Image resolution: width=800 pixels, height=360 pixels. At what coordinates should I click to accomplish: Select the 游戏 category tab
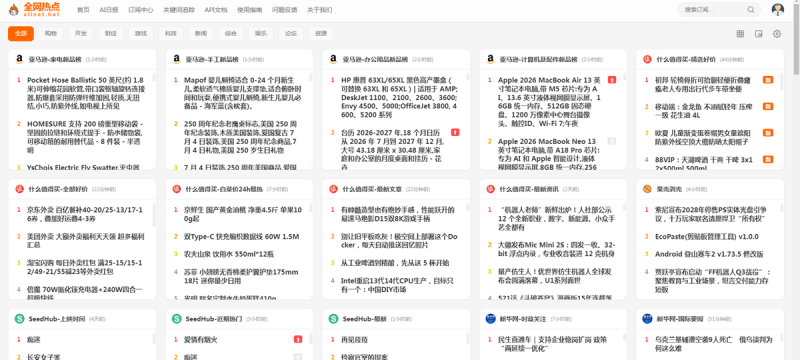(x=141, y=34)
